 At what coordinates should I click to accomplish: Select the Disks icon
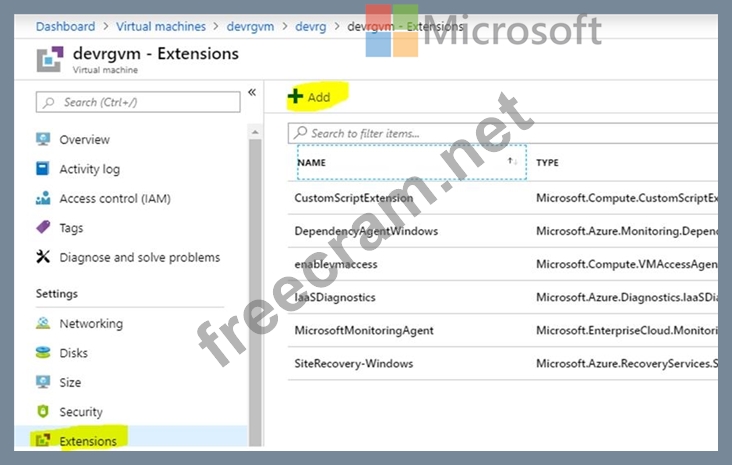coord(43,353)
